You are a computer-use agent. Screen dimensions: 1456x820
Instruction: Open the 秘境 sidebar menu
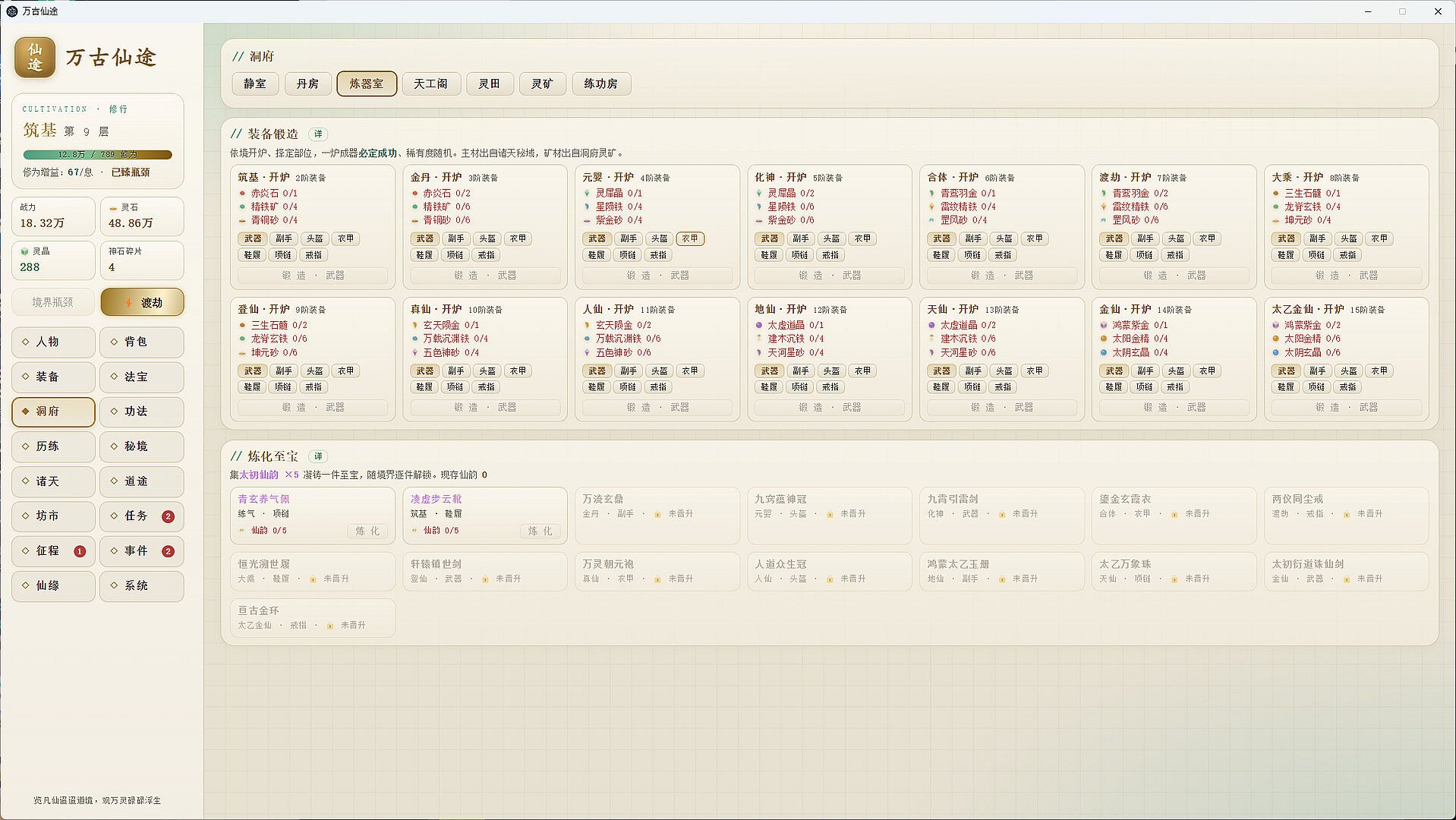pos(142,446)
